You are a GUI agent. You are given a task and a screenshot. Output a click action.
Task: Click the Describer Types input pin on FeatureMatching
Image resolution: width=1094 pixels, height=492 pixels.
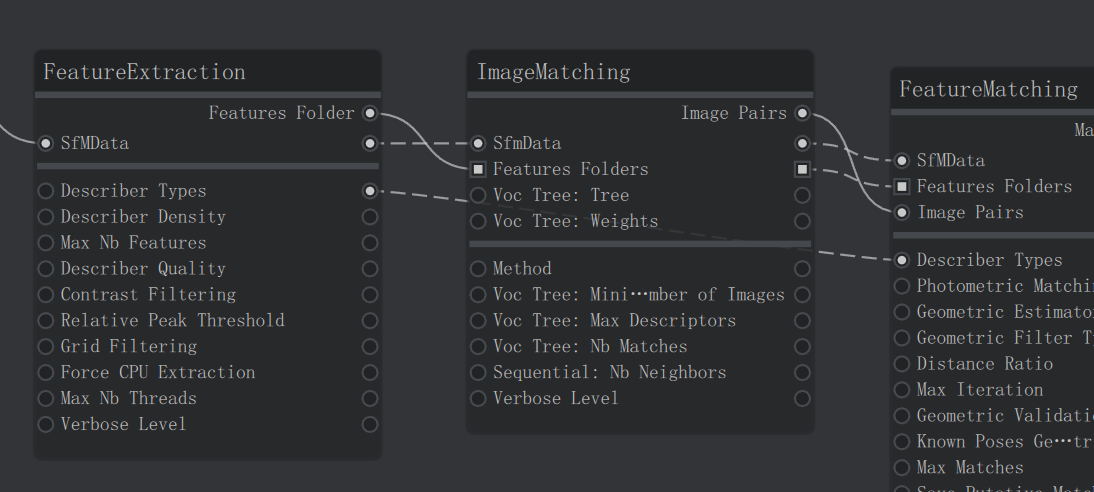902,260
